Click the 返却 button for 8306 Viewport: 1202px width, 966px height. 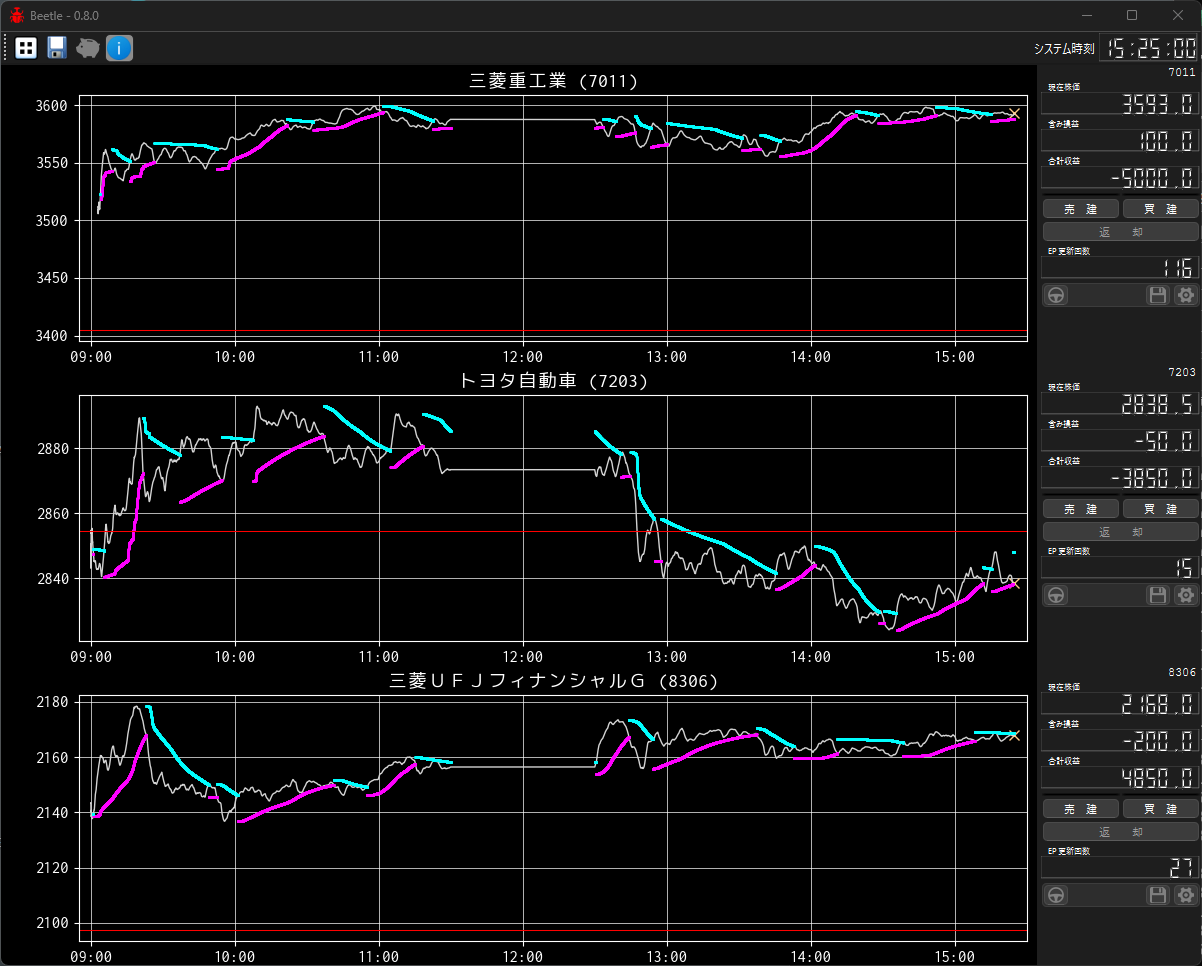click(x=1120, y=832)
